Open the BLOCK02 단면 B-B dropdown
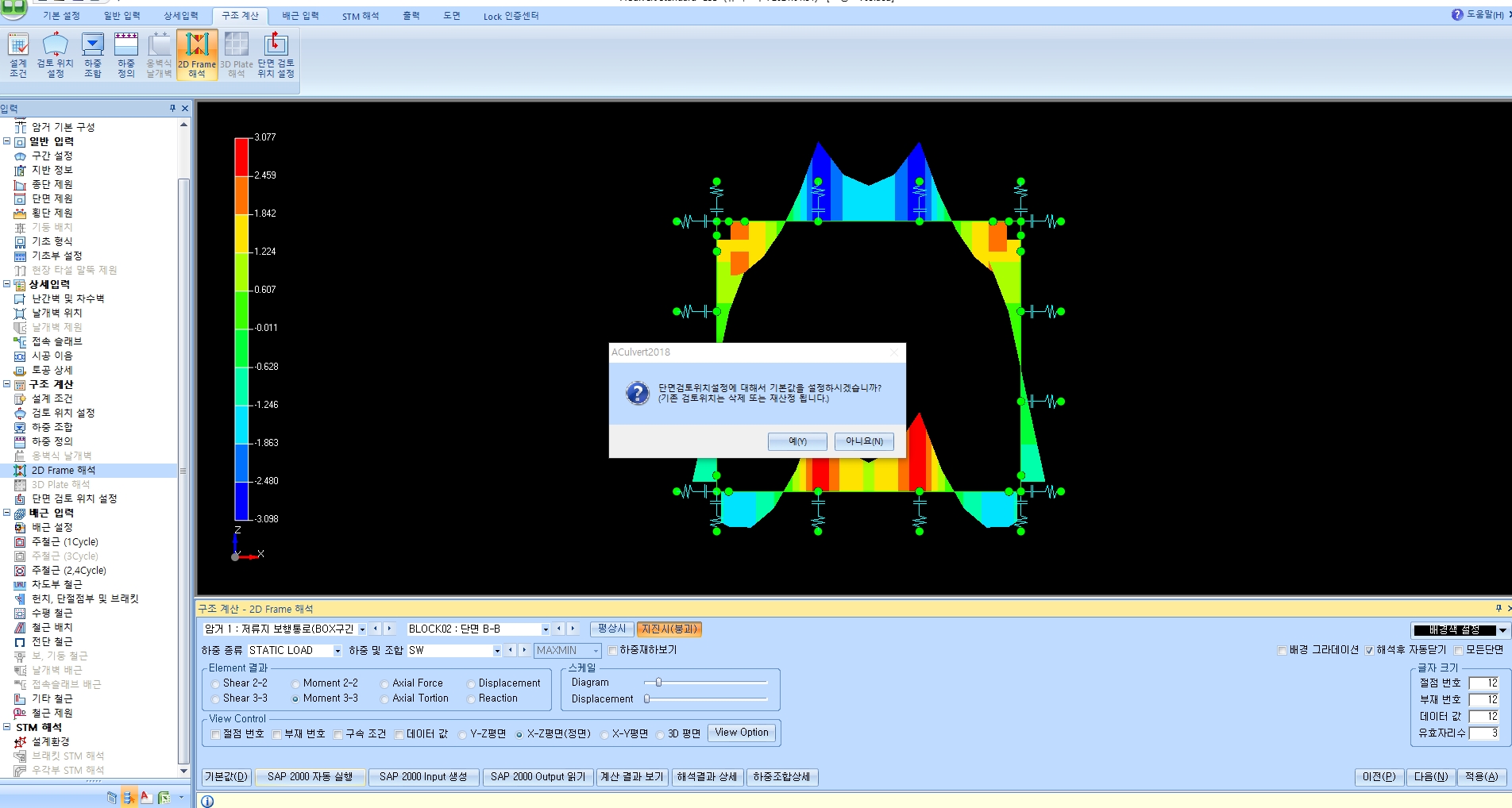The height and width of the screenshot is (808, 1512). pos(546,629)
